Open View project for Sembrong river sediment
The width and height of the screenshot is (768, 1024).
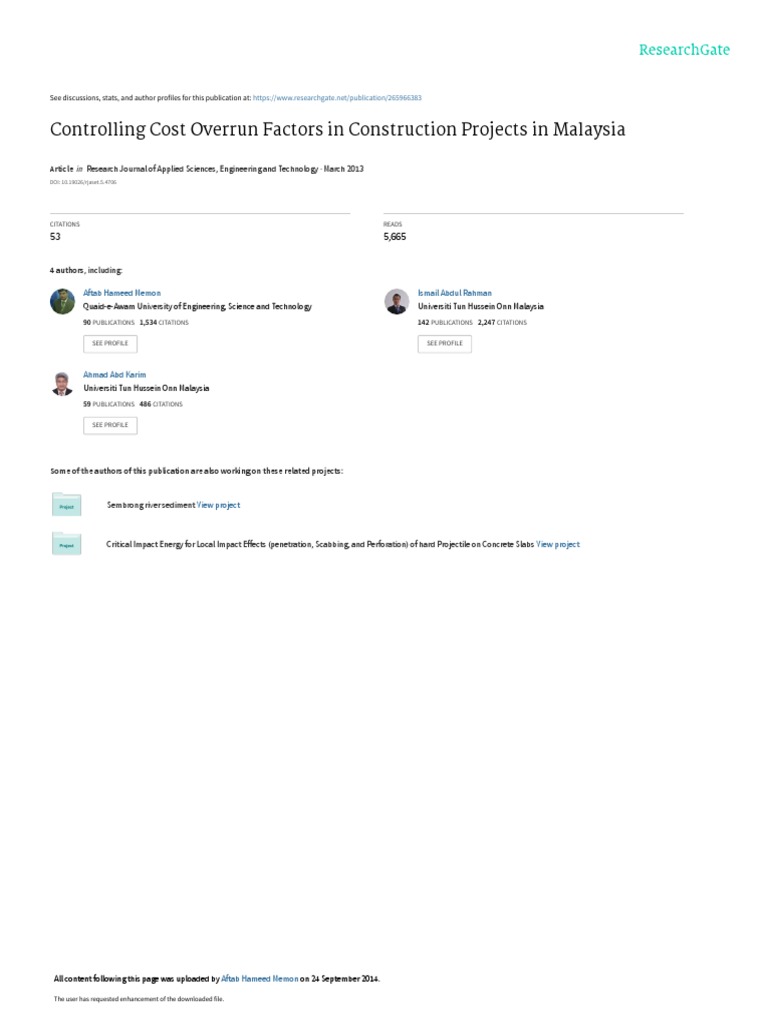coord(218,505)
